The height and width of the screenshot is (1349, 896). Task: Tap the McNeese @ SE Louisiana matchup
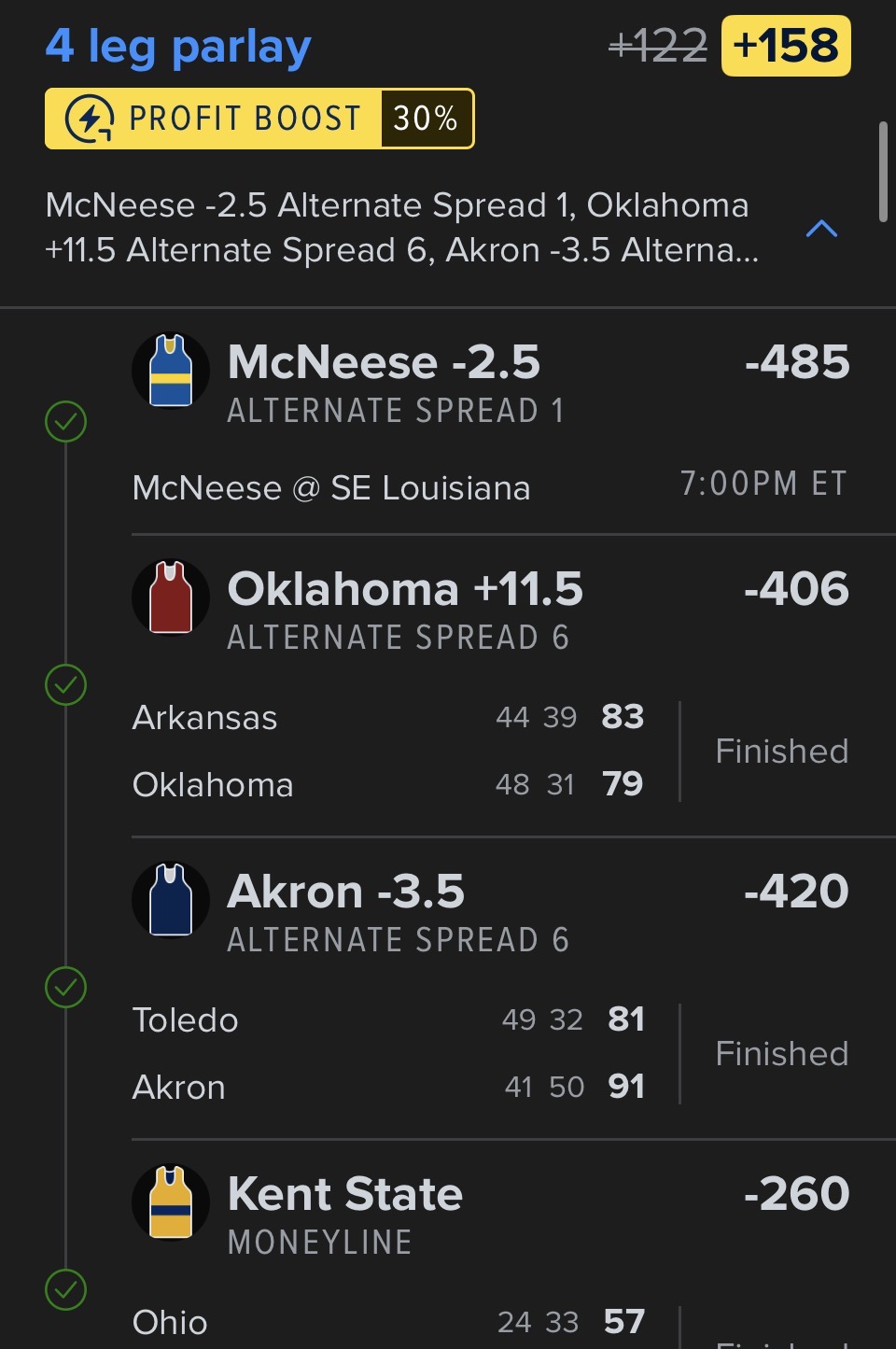pos(331,488)
